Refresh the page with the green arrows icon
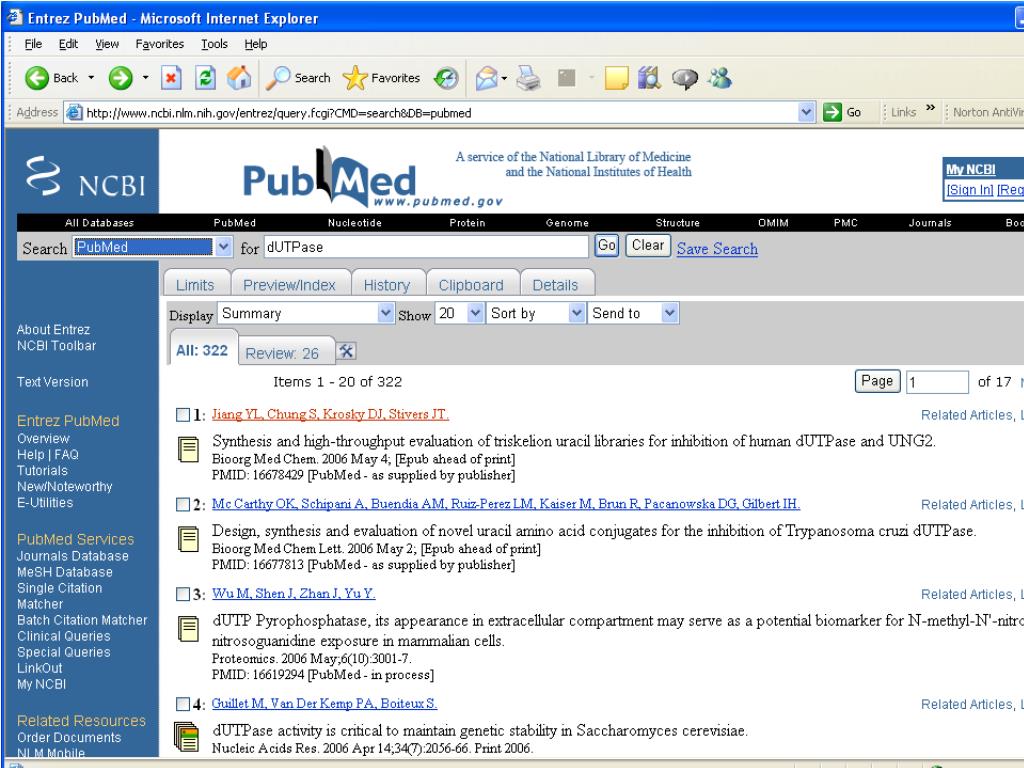 pyautogui.click(x=206, y=78)
